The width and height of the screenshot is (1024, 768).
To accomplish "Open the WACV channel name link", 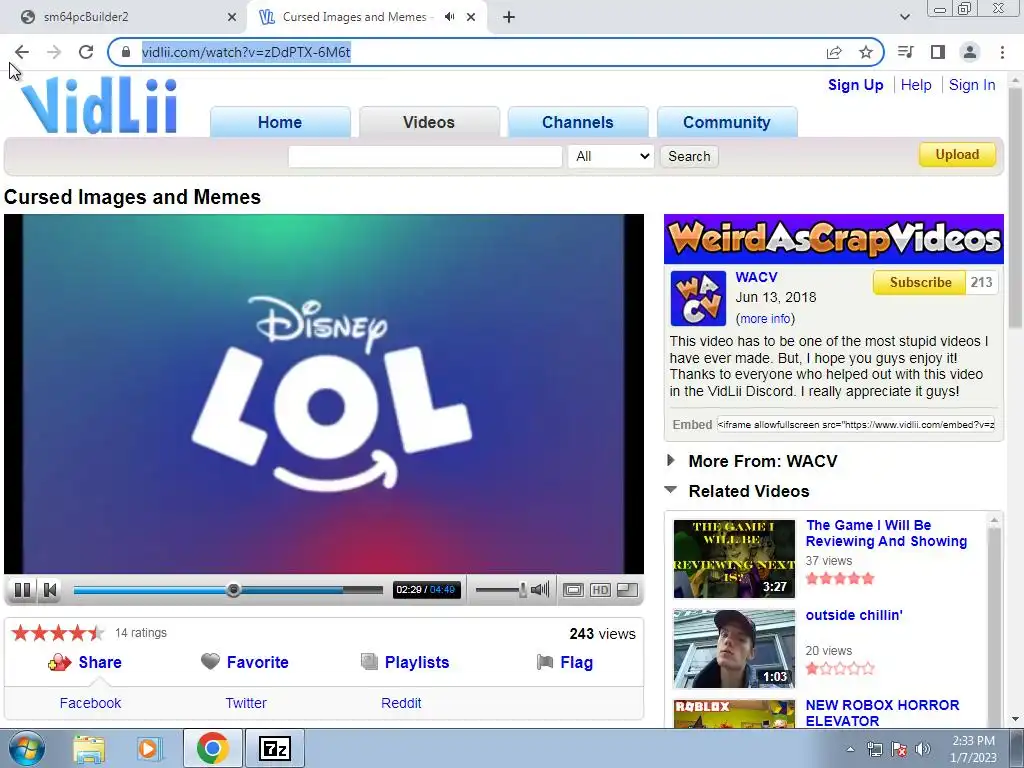I will click(x=756, y=277).
